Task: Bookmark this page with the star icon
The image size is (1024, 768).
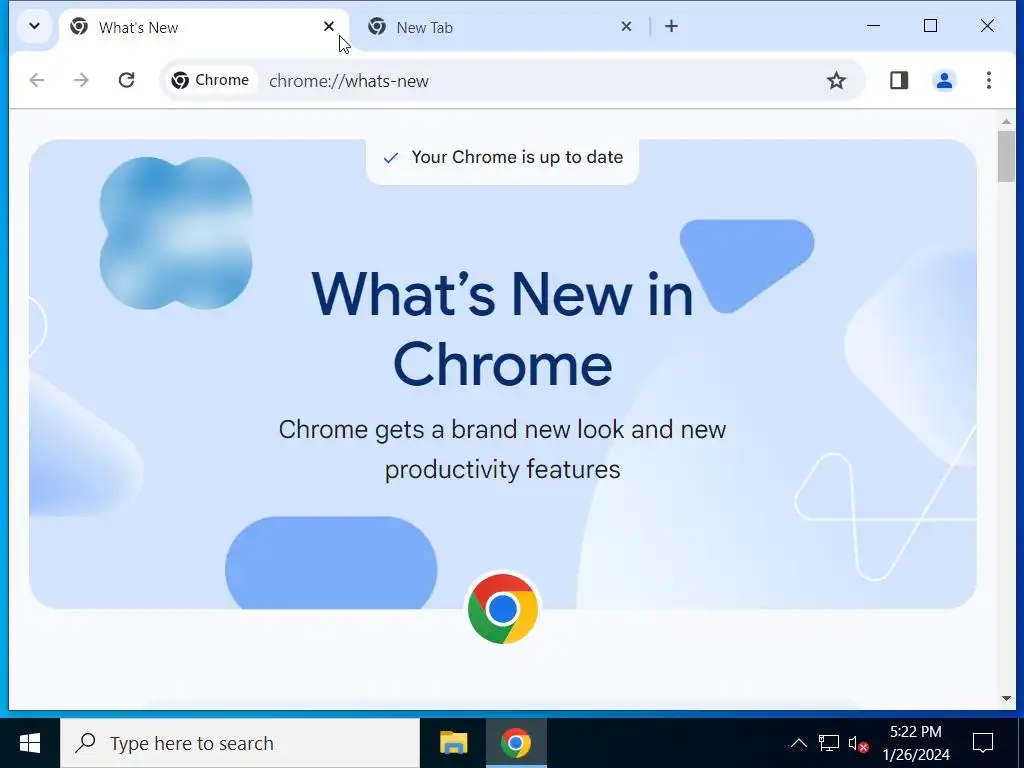Action: pyautogui.click(x=836, y=81)
